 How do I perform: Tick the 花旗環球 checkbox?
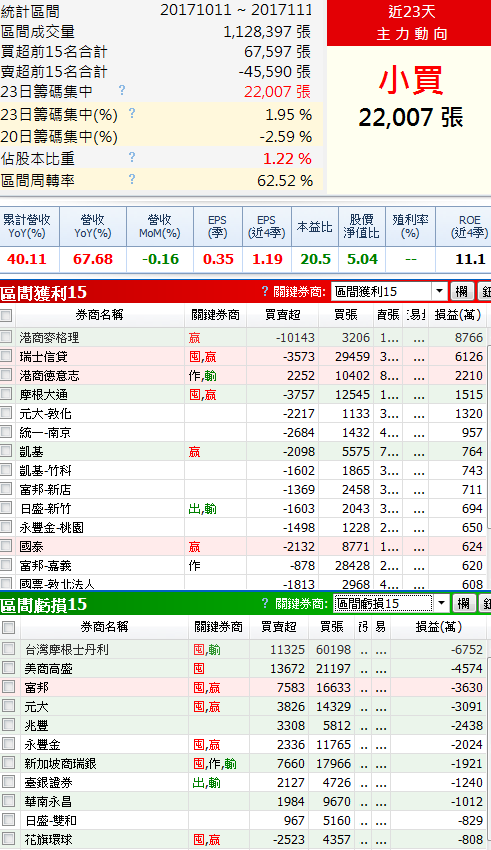[x=8, y=839]
